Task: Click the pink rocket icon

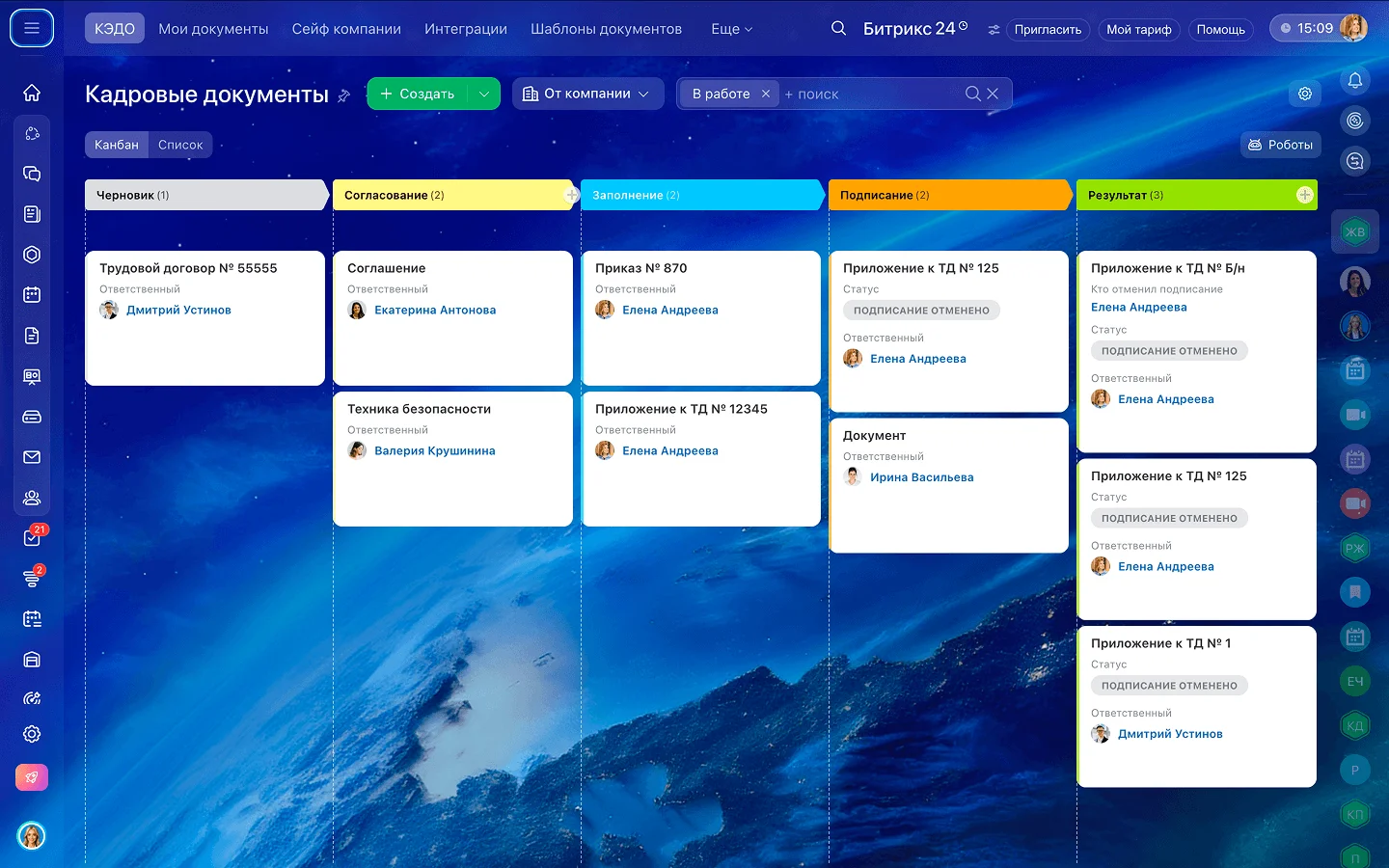Action: click(32, 777)
